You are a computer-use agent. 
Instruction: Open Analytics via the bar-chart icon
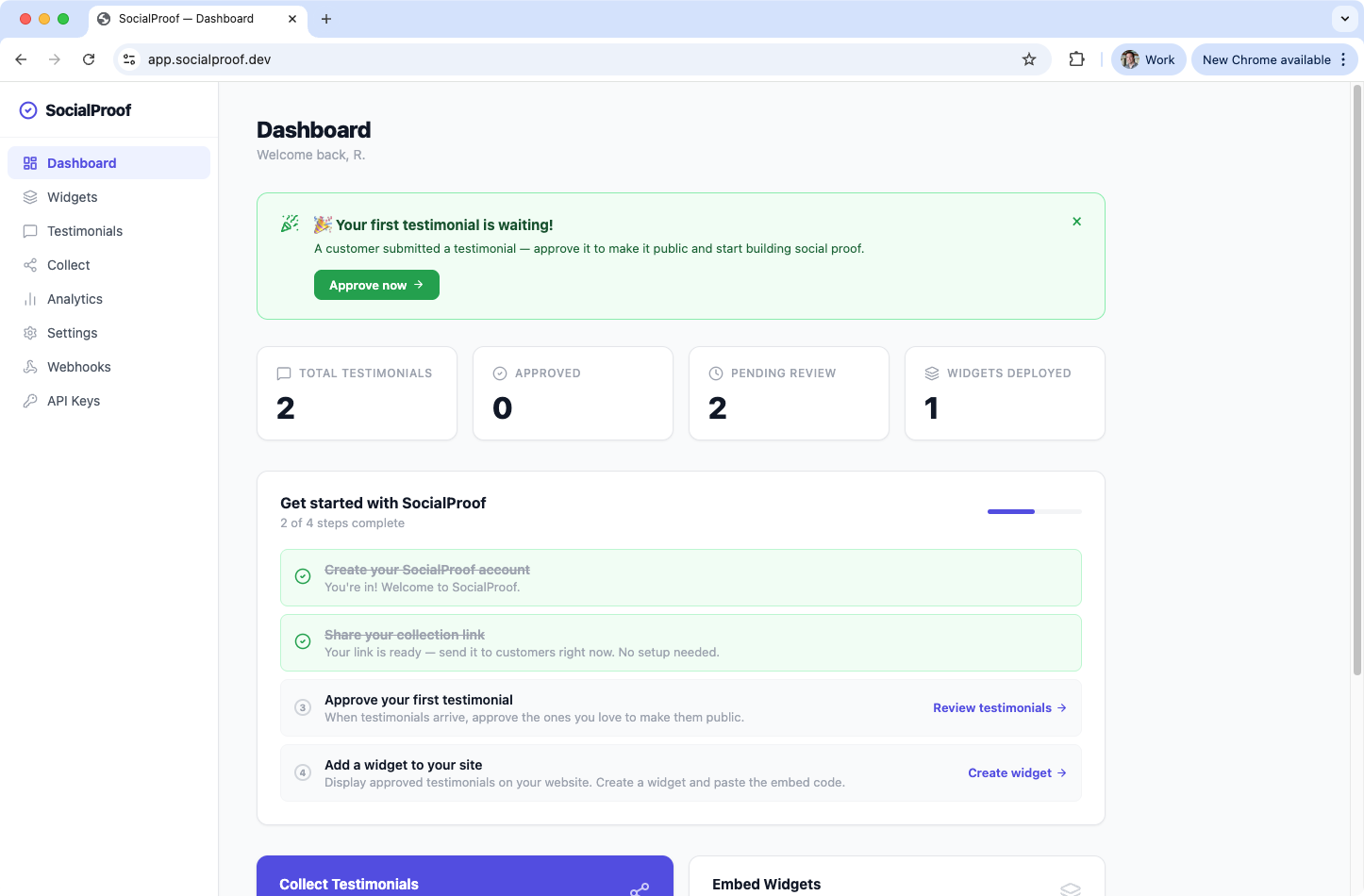[x=29, y=298]
